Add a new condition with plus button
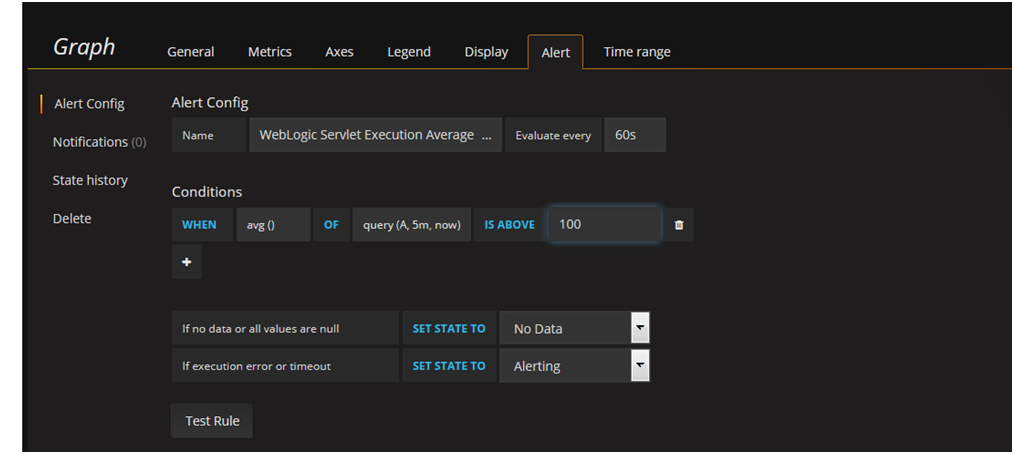1014x454 pixels. point(187,262)
